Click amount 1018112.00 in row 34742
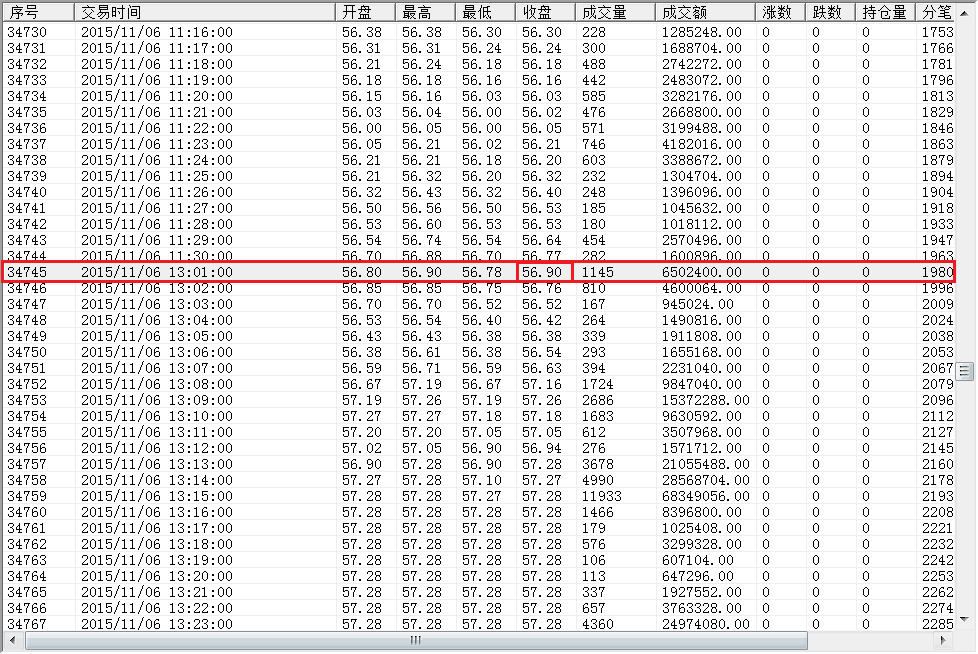 (x=702, y=224)
